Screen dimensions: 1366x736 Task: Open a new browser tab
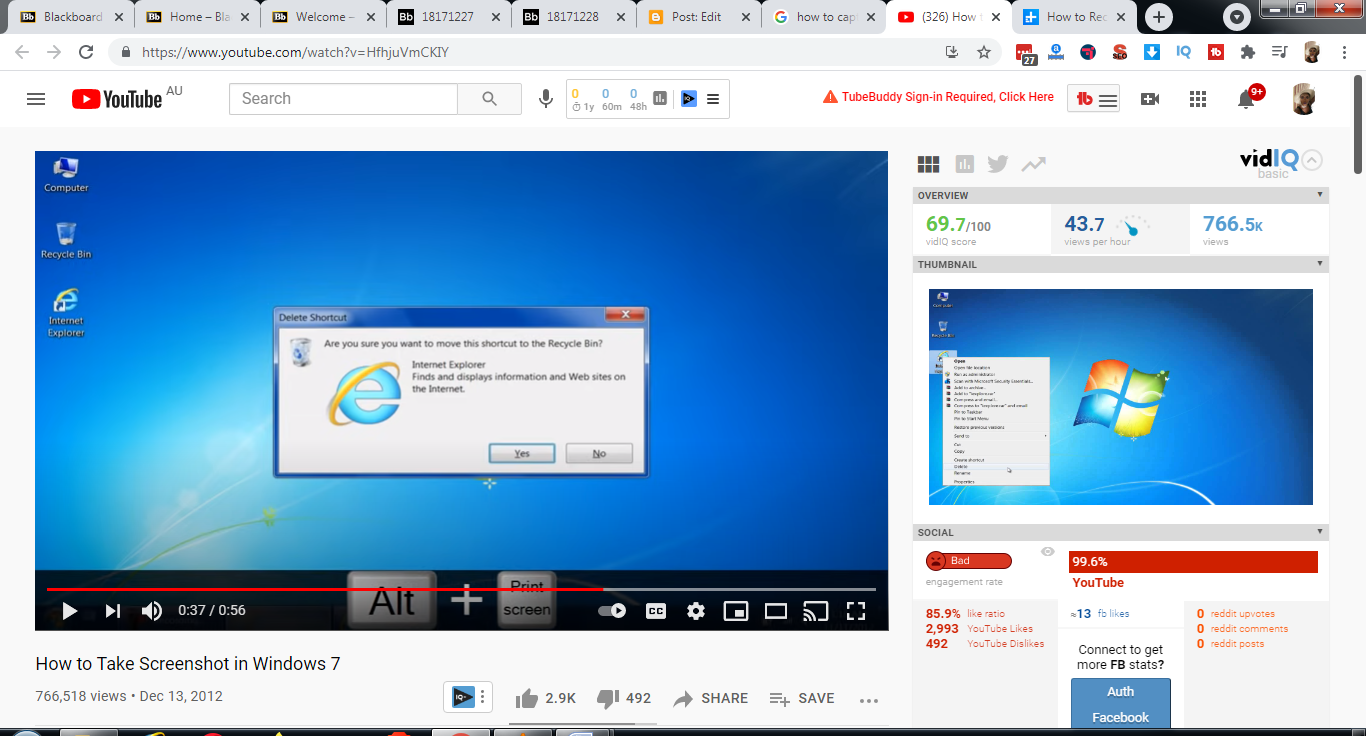point(1159,17)
